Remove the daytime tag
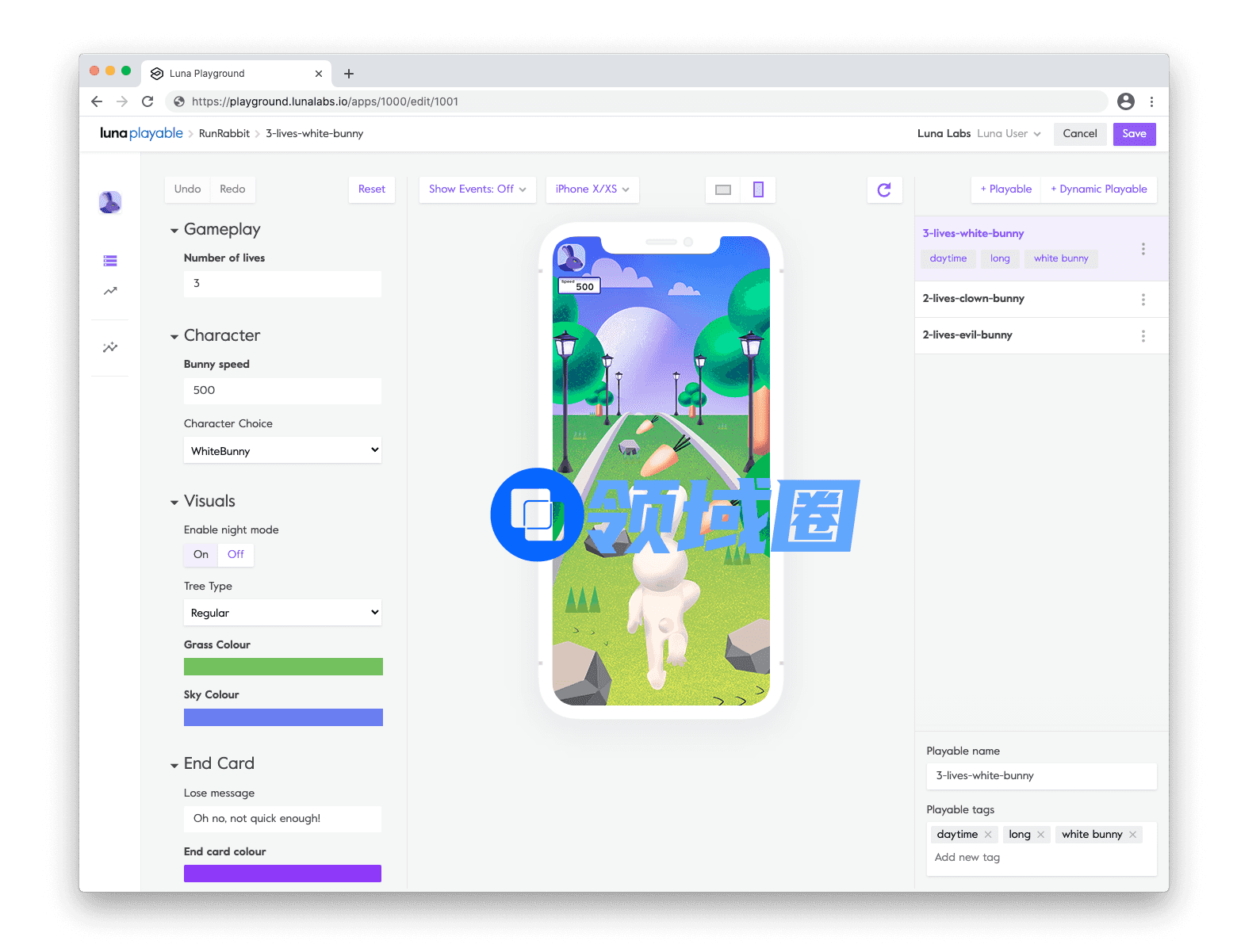Image resolution: width=1260 pixels, height=952 pixels. pyautogui.click(x=988, y=835)
